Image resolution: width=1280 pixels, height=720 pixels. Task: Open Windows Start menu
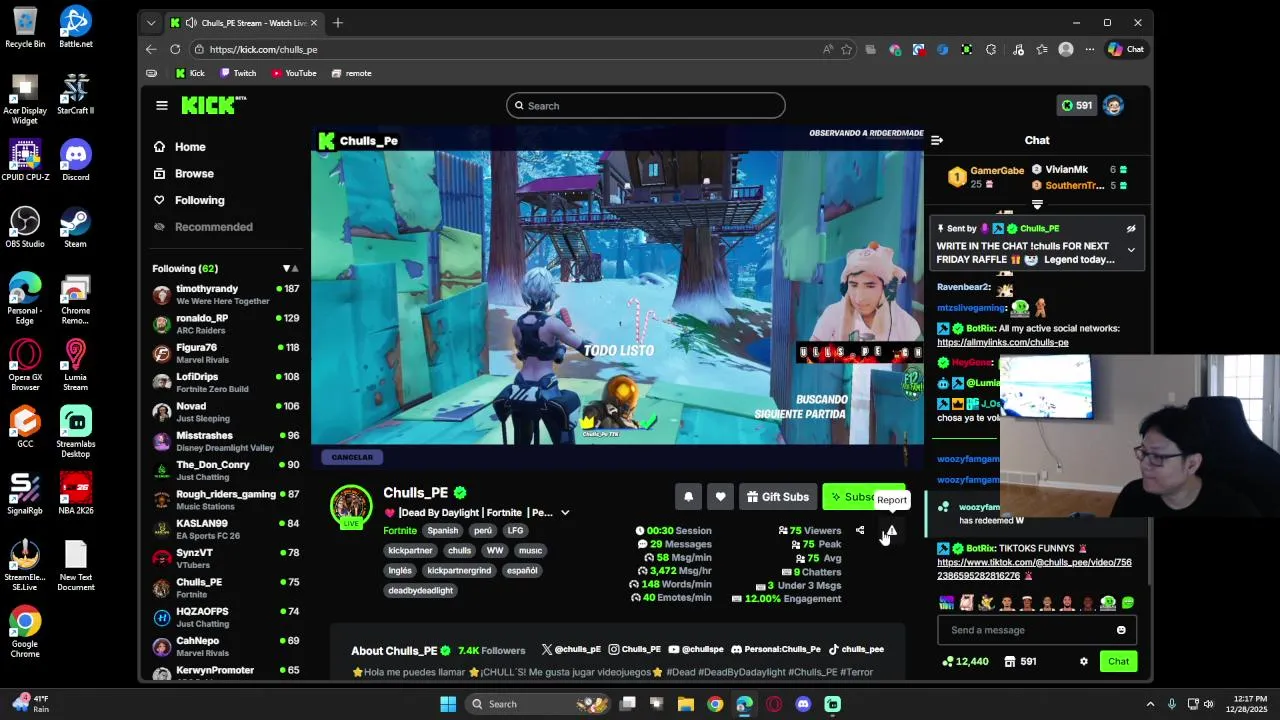(448, 704)
